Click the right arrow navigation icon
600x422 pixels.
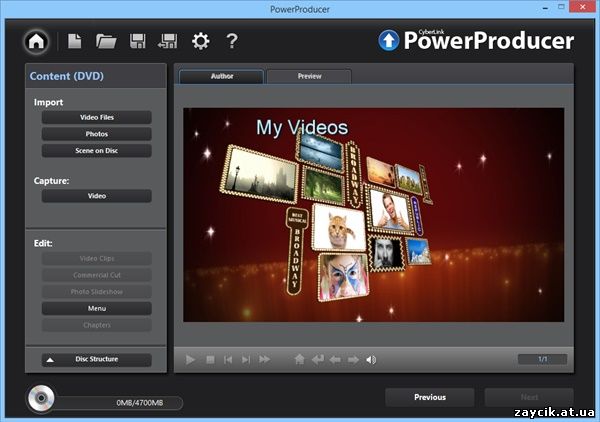[353, 360]
